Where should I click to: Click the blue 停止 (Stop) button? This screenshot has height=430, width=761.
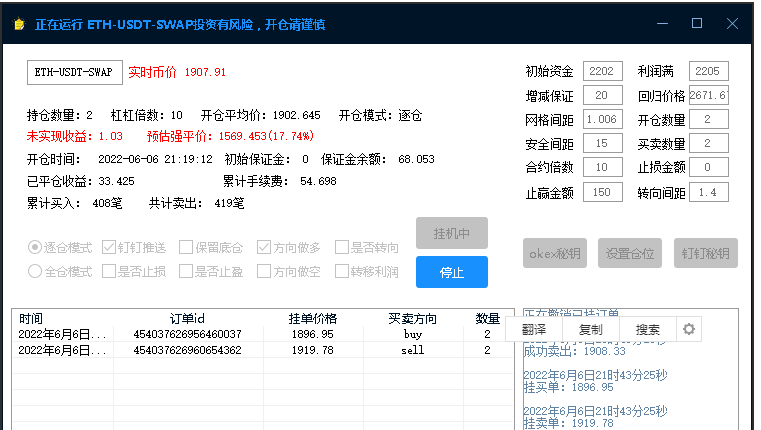tap(451, 272)
